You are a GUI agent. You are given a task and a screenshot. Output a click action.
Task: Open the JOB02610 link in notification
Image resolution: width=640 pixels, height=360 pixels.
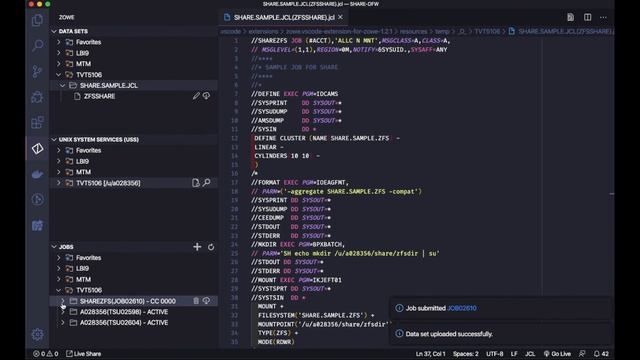click(462, 308)
